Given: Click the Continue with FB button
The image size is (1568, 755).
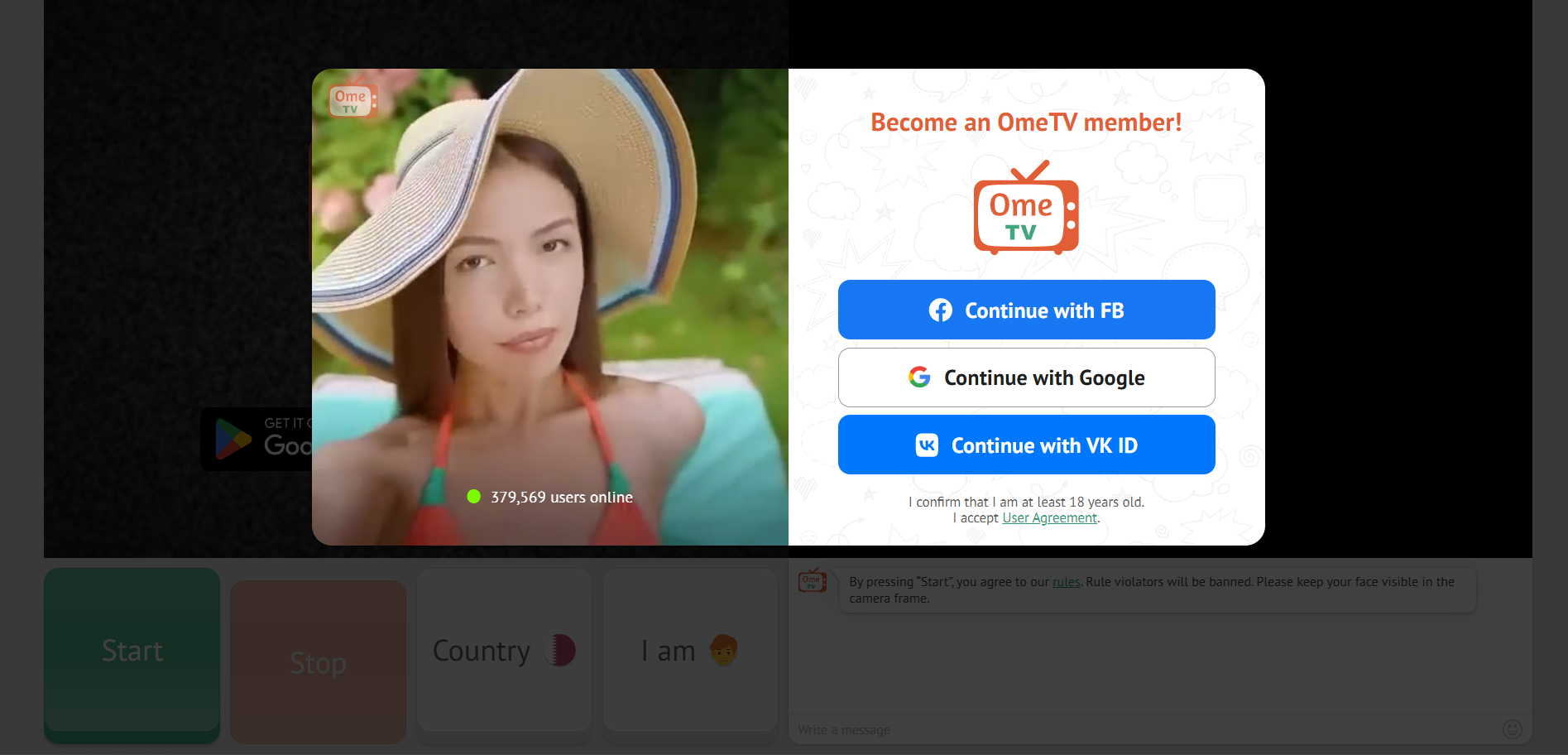Looking at the screenshot, I should click(x=1026, y=310).
